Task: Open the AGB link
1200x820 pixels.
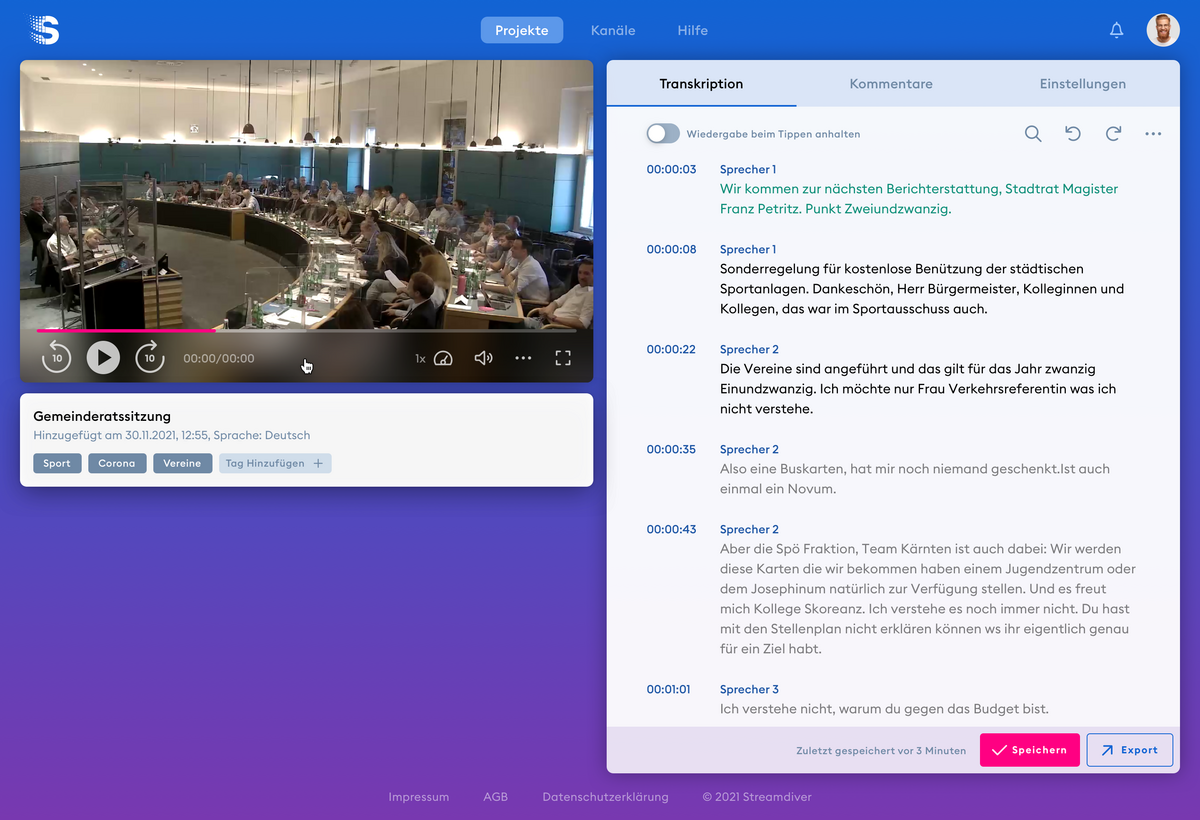Action: [x=496, y=797]
